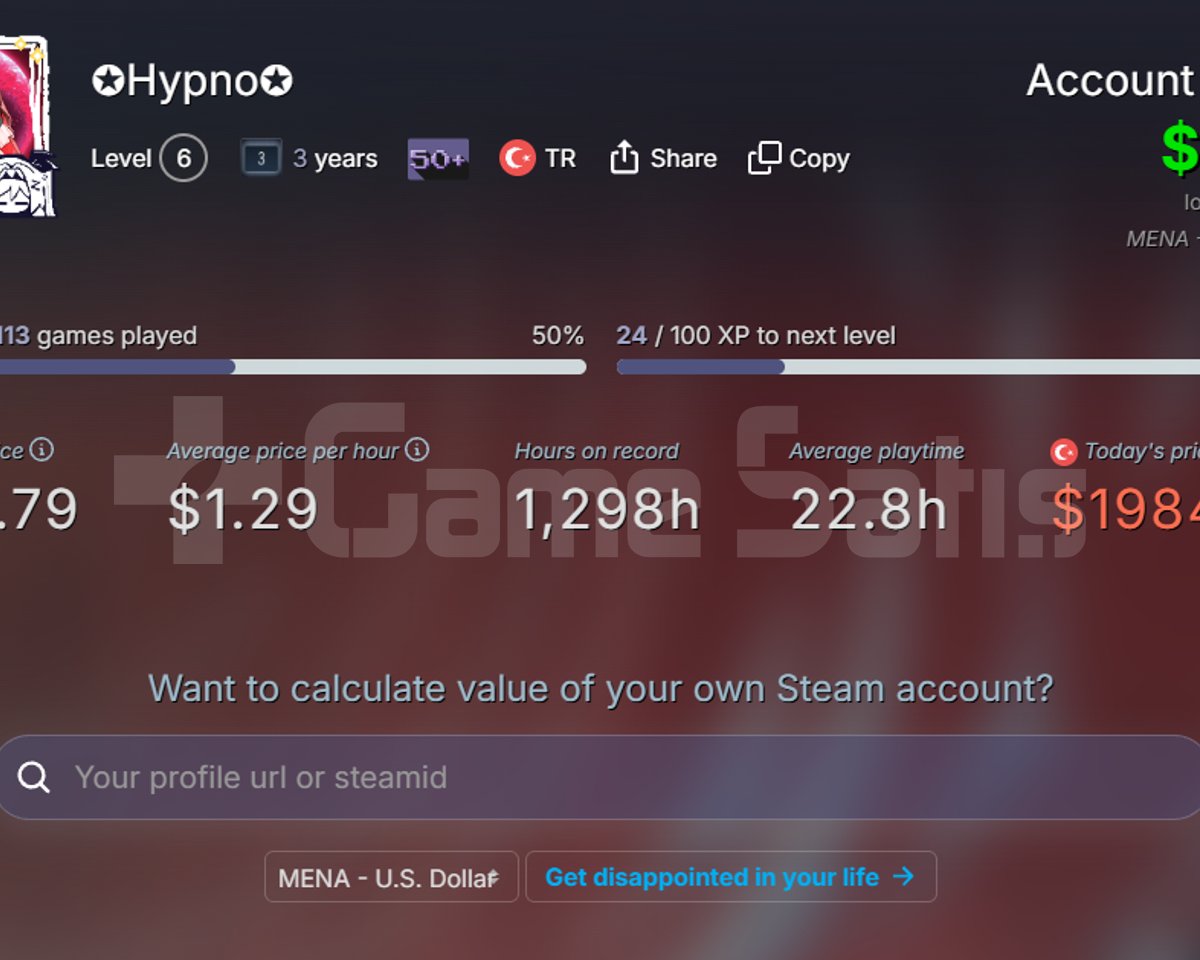
Task: Click the 22.8h average playtime value
Action: pos(869,508)
